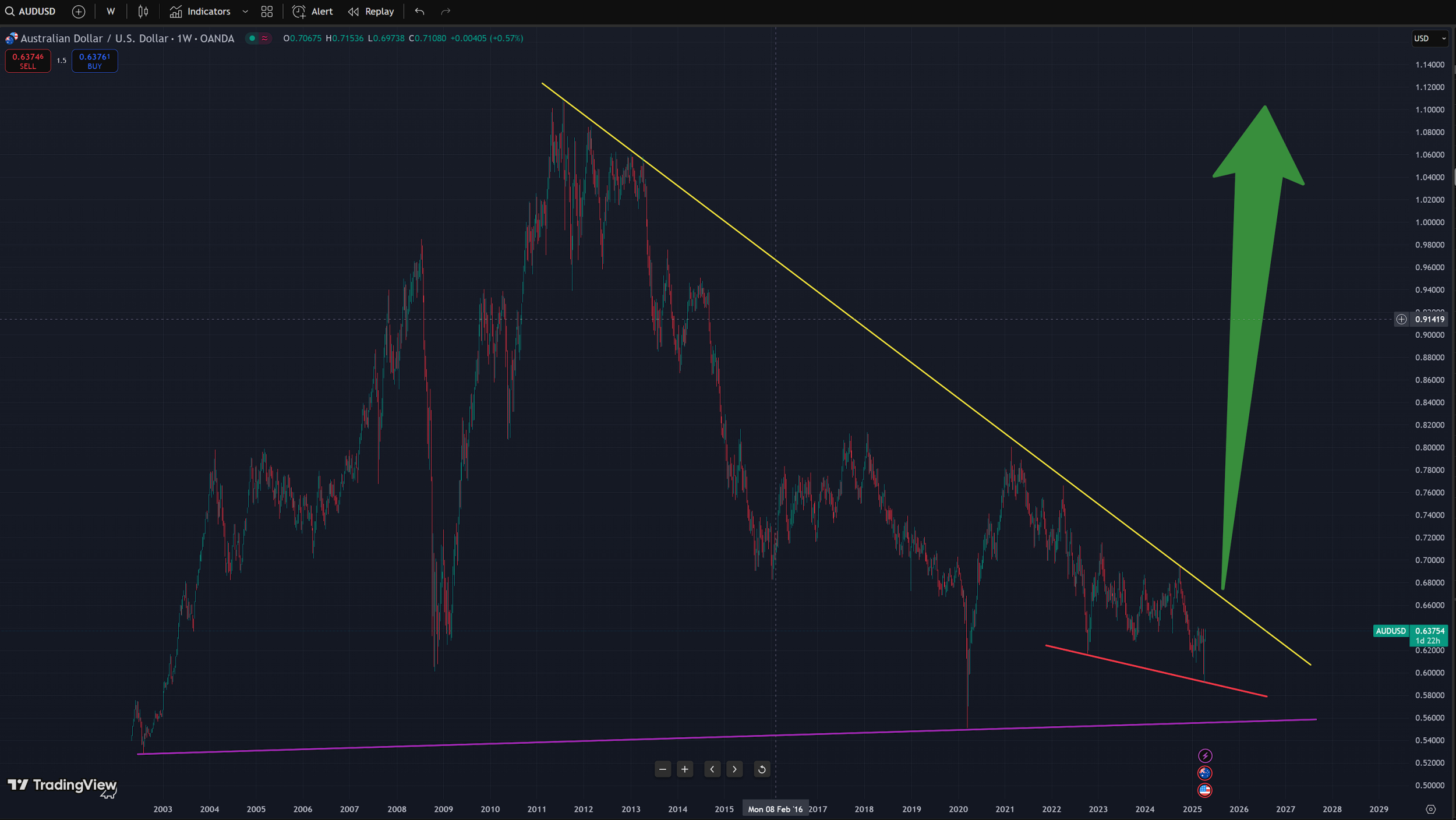
Task: Open chart settings gear at bottom right
Action: pos(1430,809)
